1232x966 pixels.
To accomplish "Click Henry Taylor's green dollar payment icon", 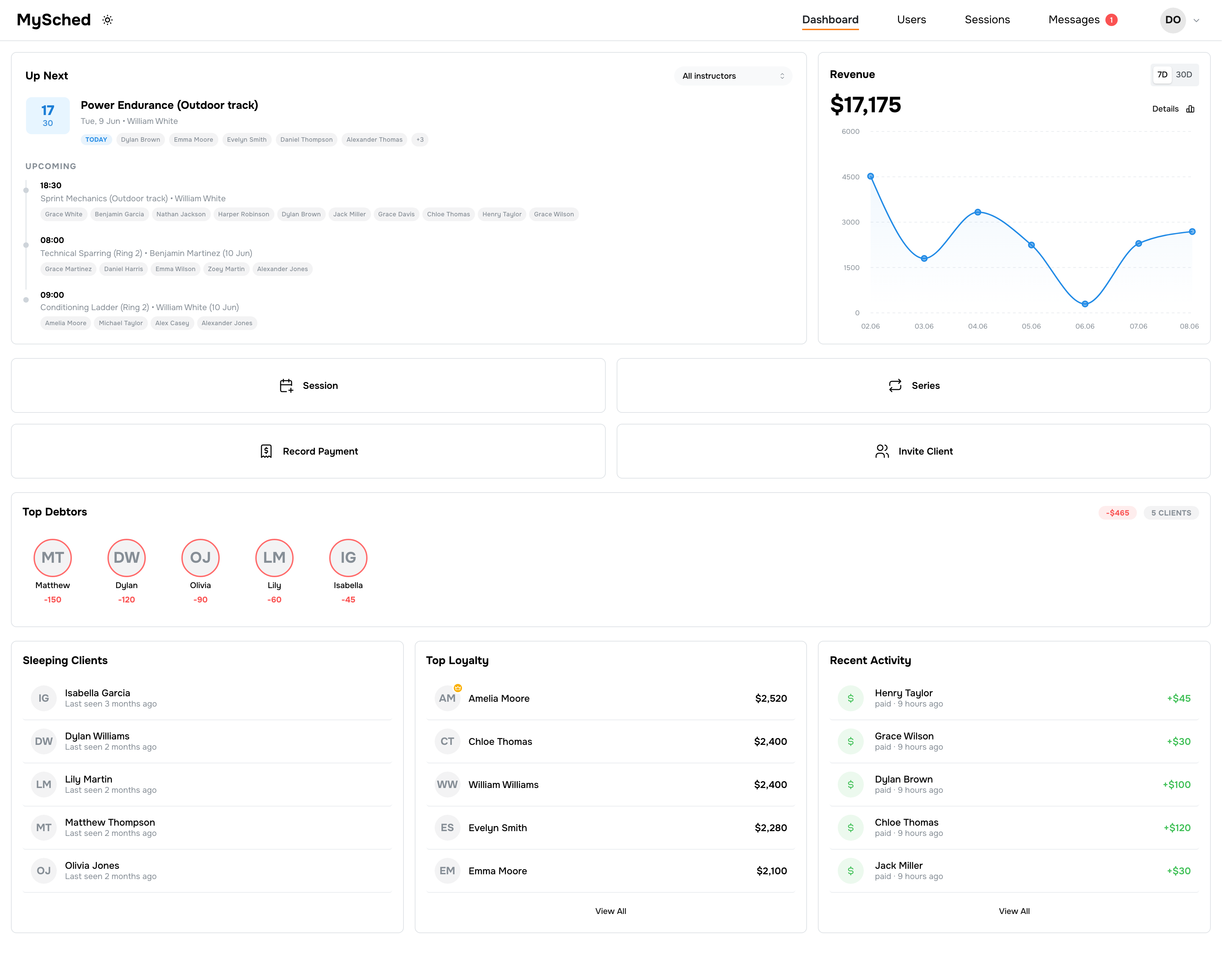I will point(858,704).
